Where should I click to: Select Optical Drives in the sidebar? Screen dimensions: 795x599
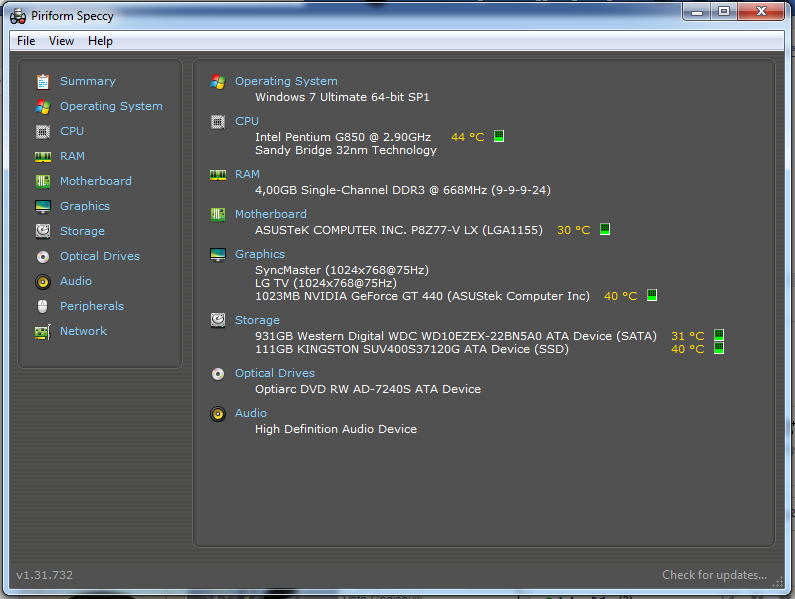pos(100,256)
